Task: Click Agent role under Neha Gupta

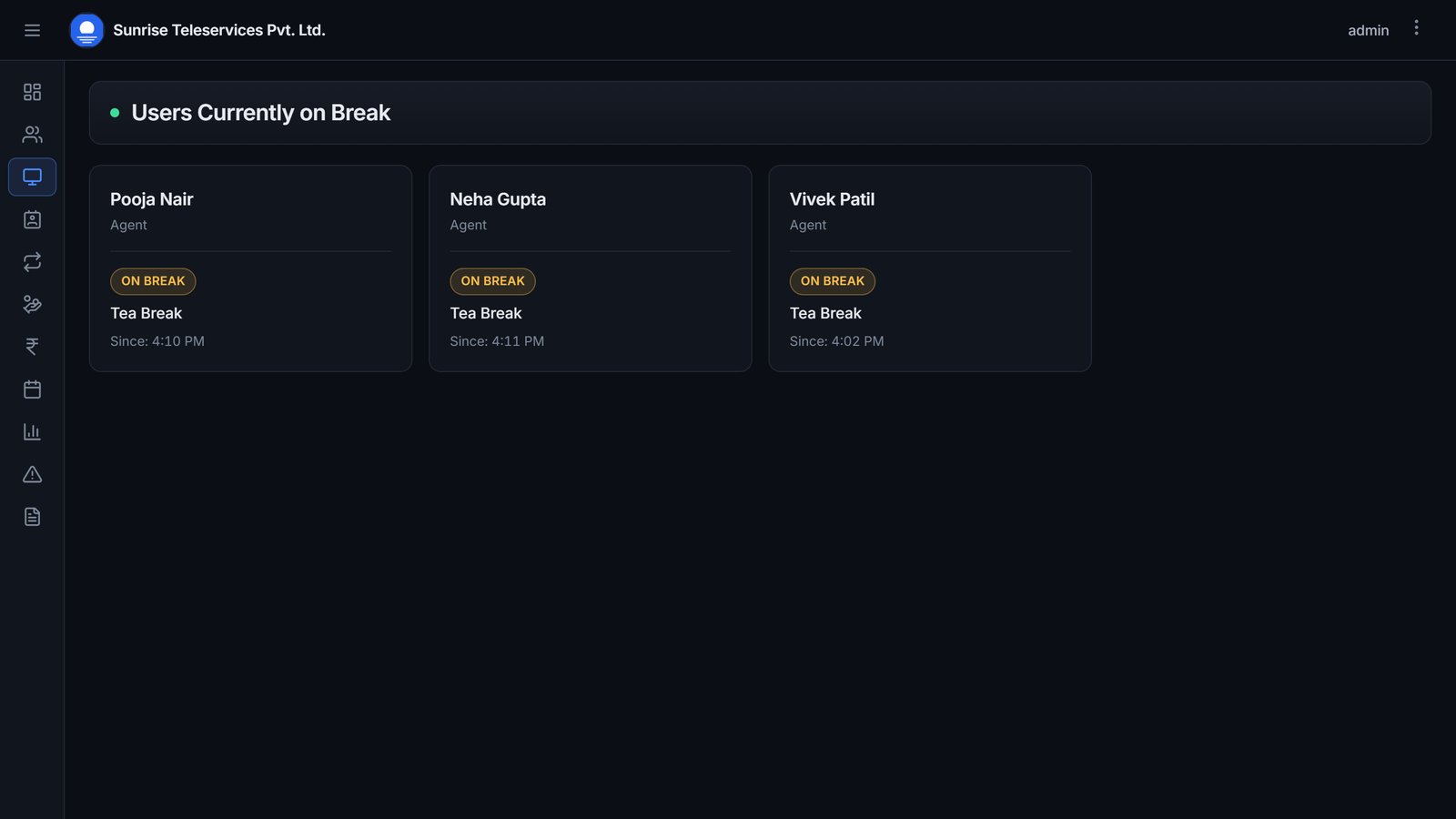Action: point(469,225)
